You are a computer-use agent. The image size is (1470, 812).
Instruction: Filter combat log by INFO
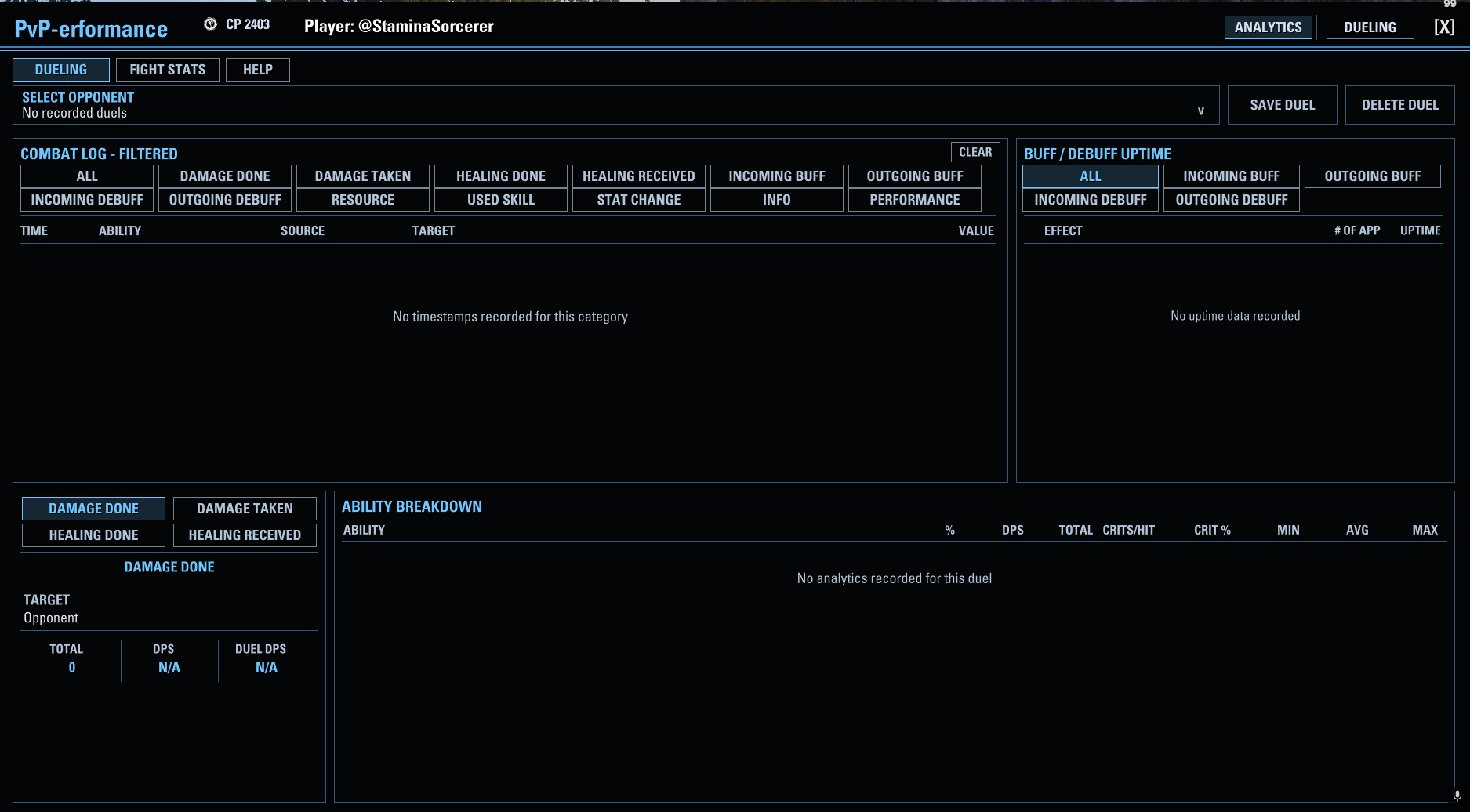pos(777,200)
